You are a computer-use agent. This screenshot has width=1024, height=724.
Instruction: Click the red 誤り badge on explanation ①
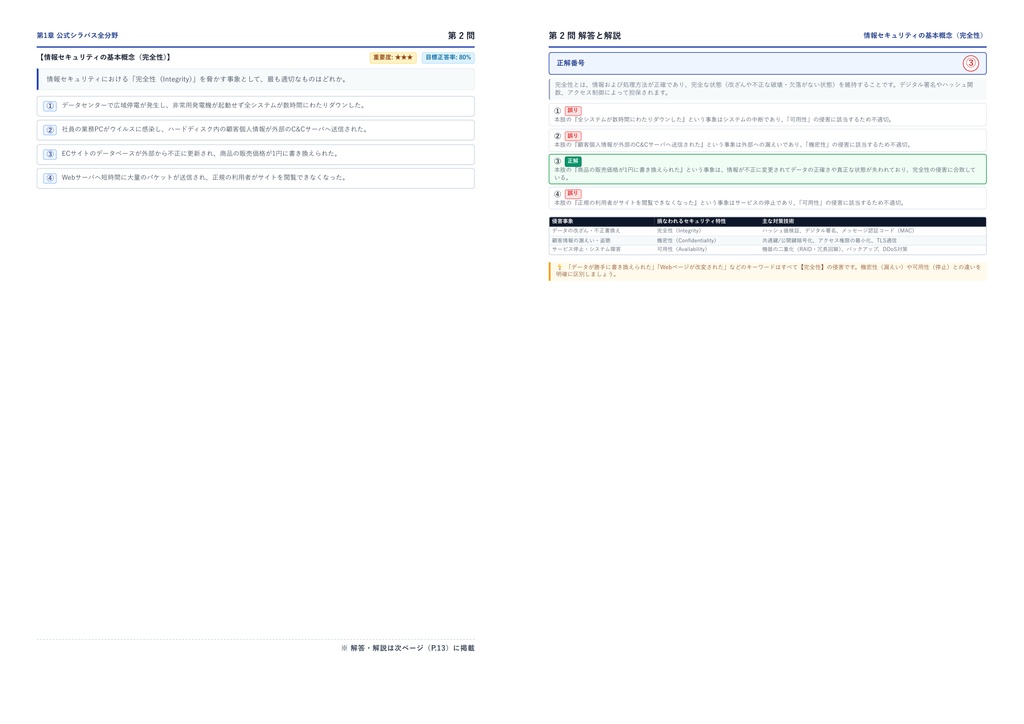(x=573, y=110)
